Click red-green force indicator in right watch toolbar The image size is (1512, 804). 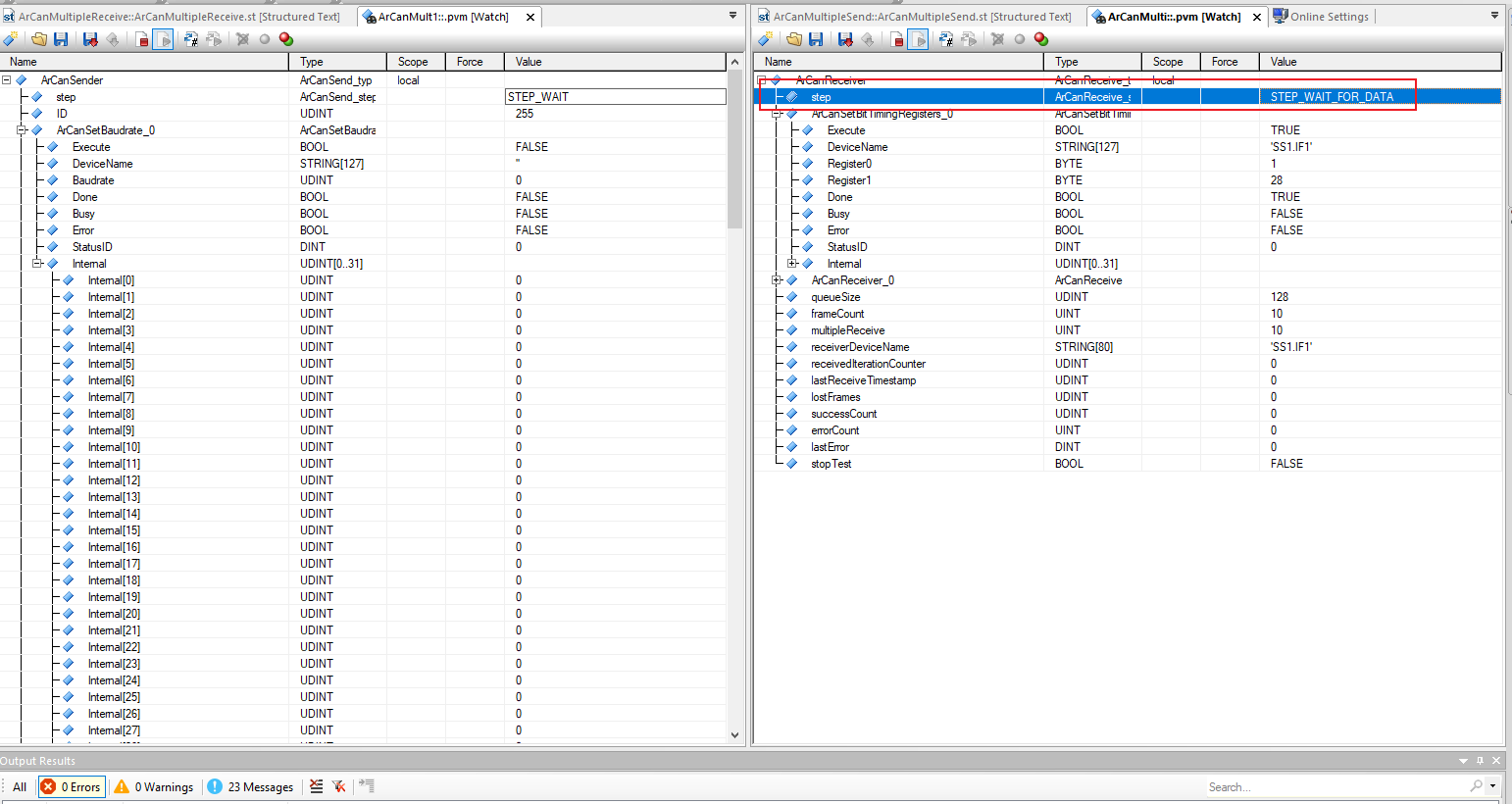(1041, 39)
